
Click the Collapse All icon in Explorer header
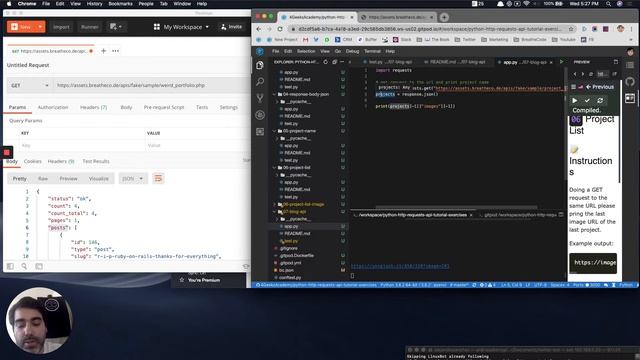point(334,62)
